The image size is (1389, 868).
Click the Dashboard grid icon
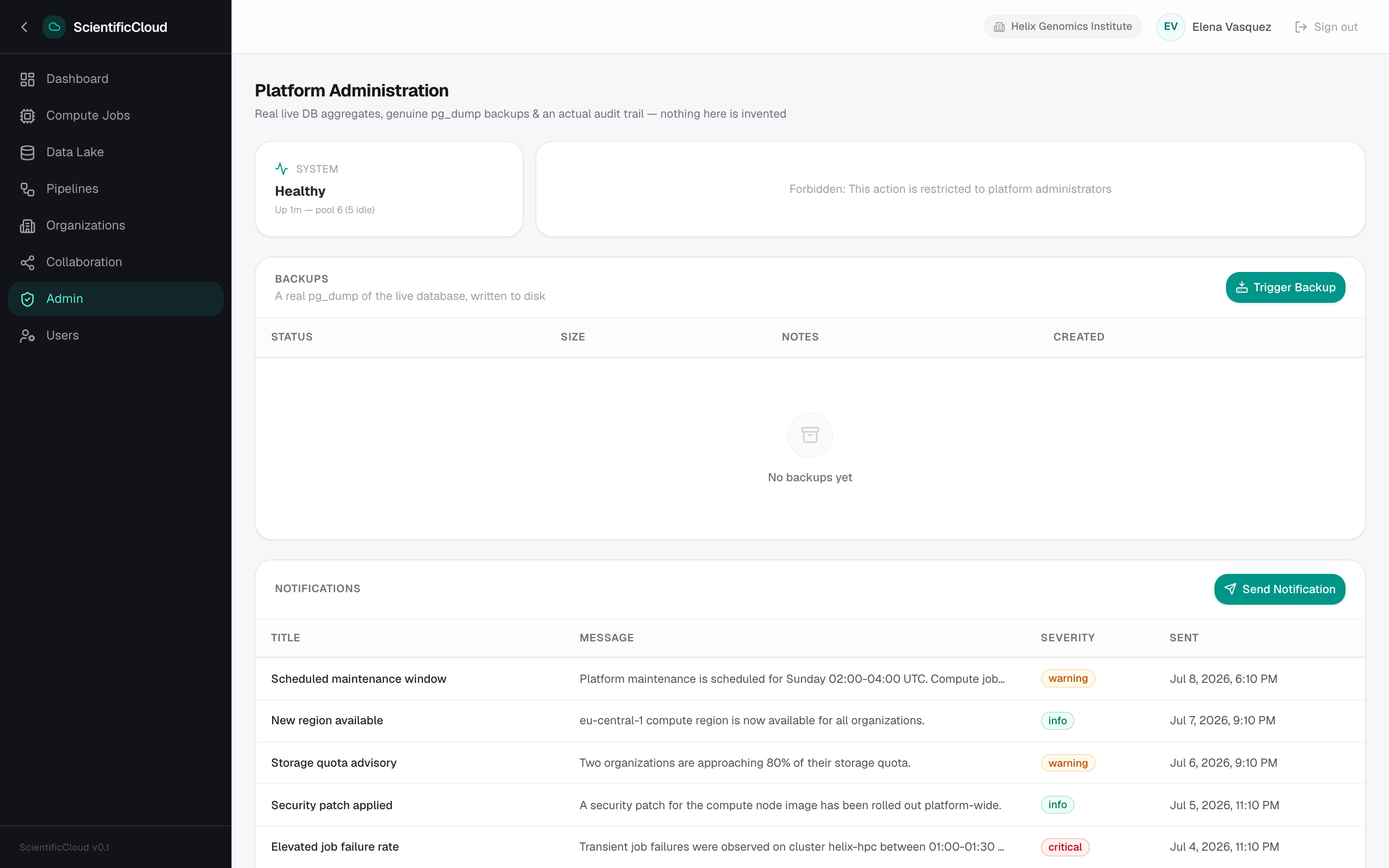(27, 79)
